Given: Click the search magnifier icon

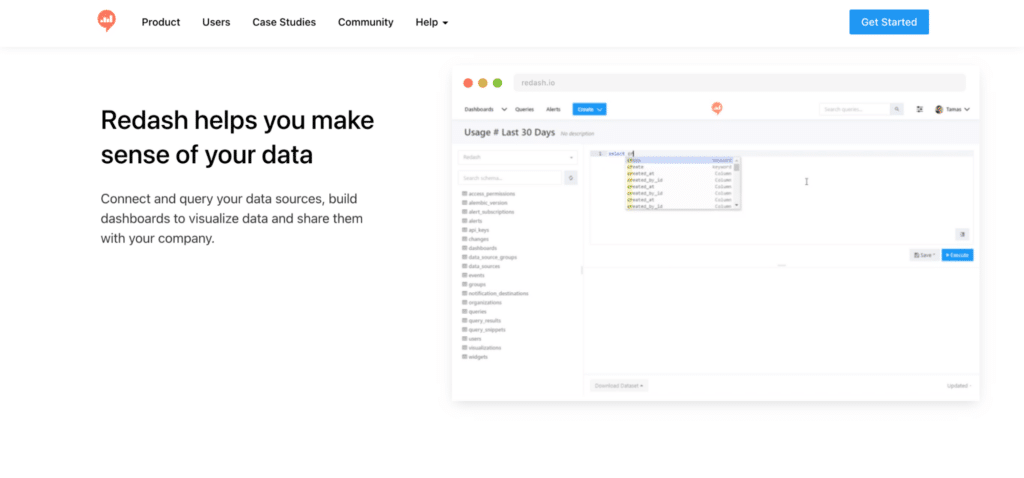Looking at the screenshot, I should point(897,110).
